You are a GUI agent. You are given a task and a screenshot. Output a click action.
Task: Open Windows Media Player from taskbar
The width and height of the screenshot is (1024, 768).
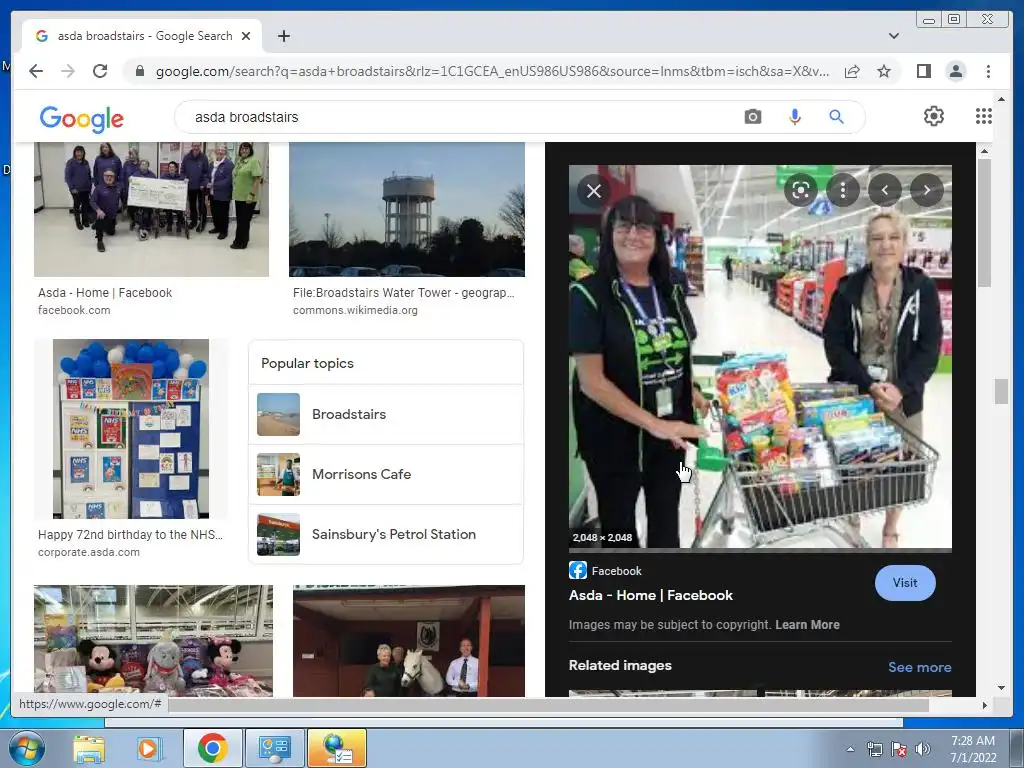149,748
